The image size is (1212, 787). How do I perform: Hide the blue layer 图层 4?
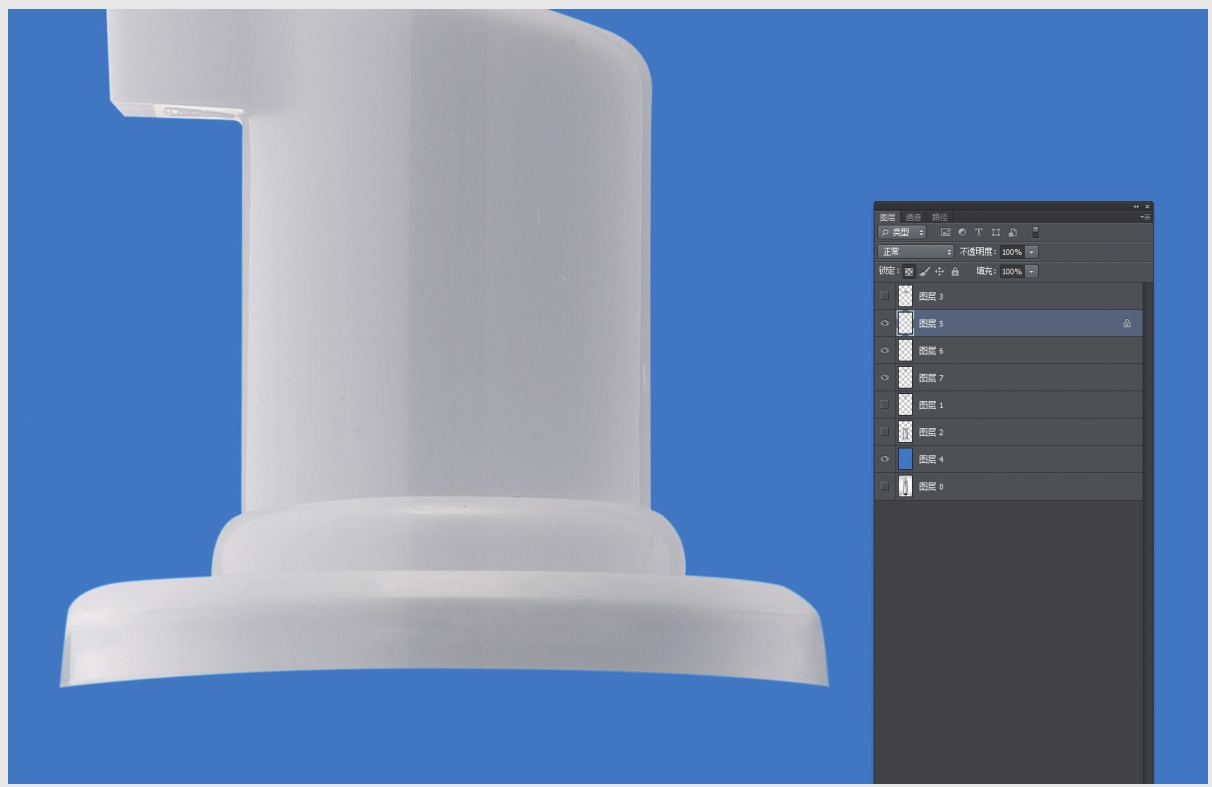(884, 459)
